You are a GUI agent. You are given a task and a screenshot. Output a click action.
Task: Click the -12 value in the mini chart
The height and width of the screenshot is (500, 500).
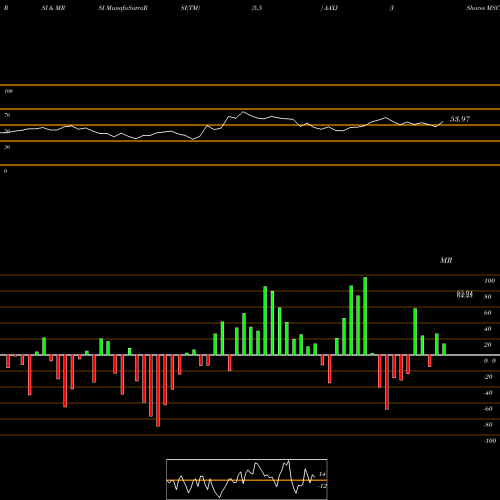tap(322, 486)
